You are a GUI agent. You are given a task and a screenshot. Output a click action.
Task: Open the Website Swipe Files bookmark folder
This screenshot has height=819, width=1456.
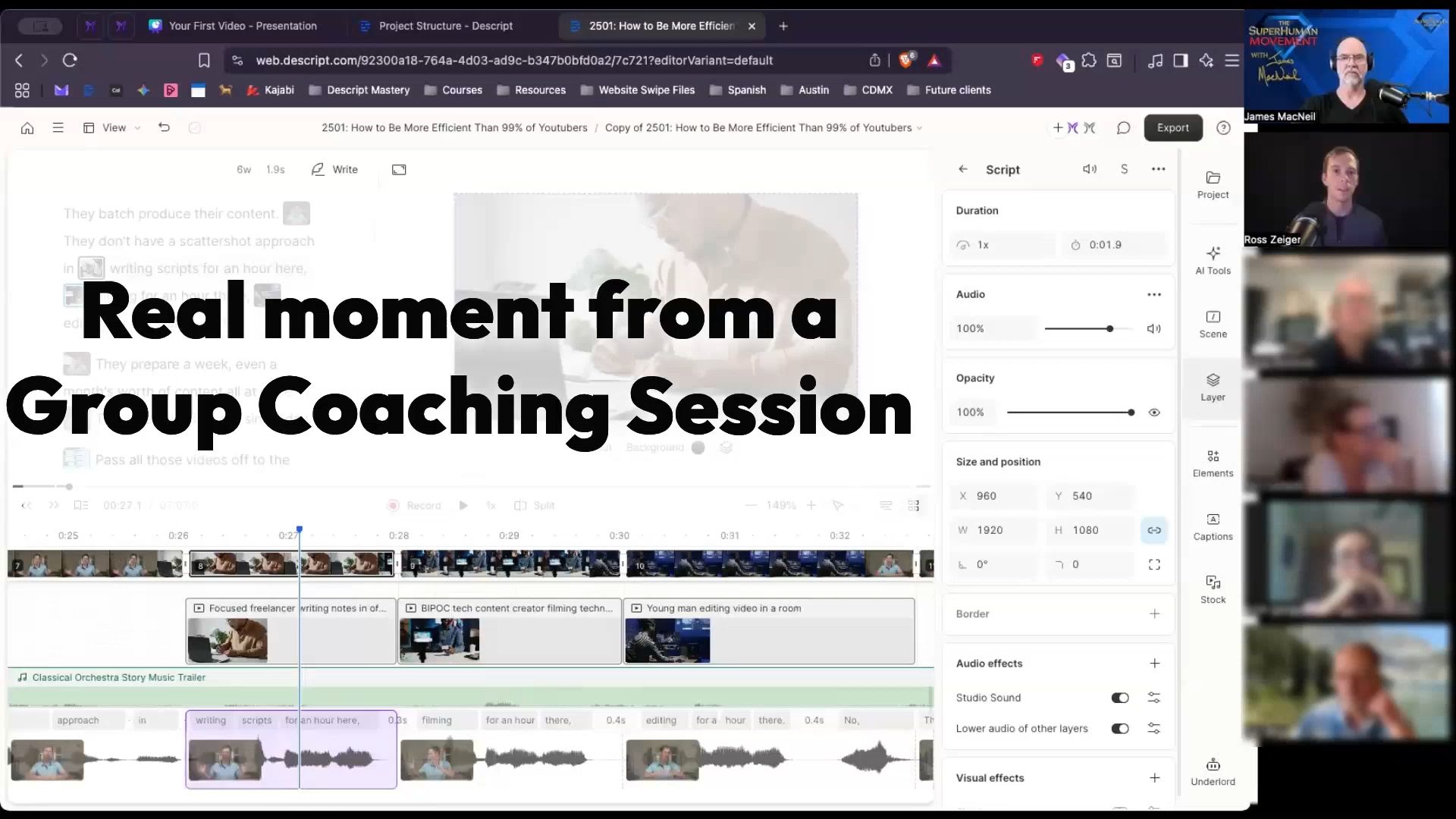click(638, 90)
